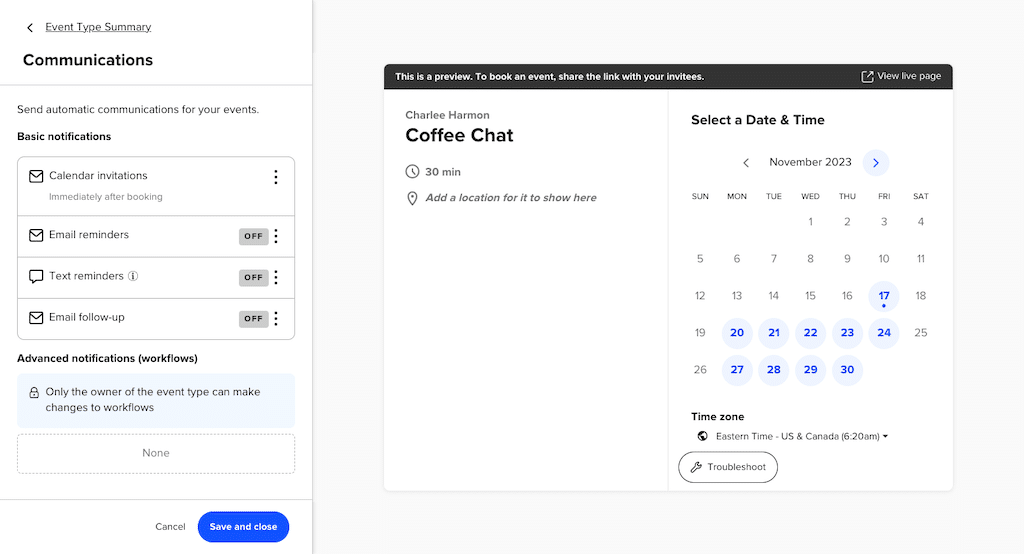This screenshot has height=554, width=1024.
Task: Click View live page
Action: (x=901, y=76)
